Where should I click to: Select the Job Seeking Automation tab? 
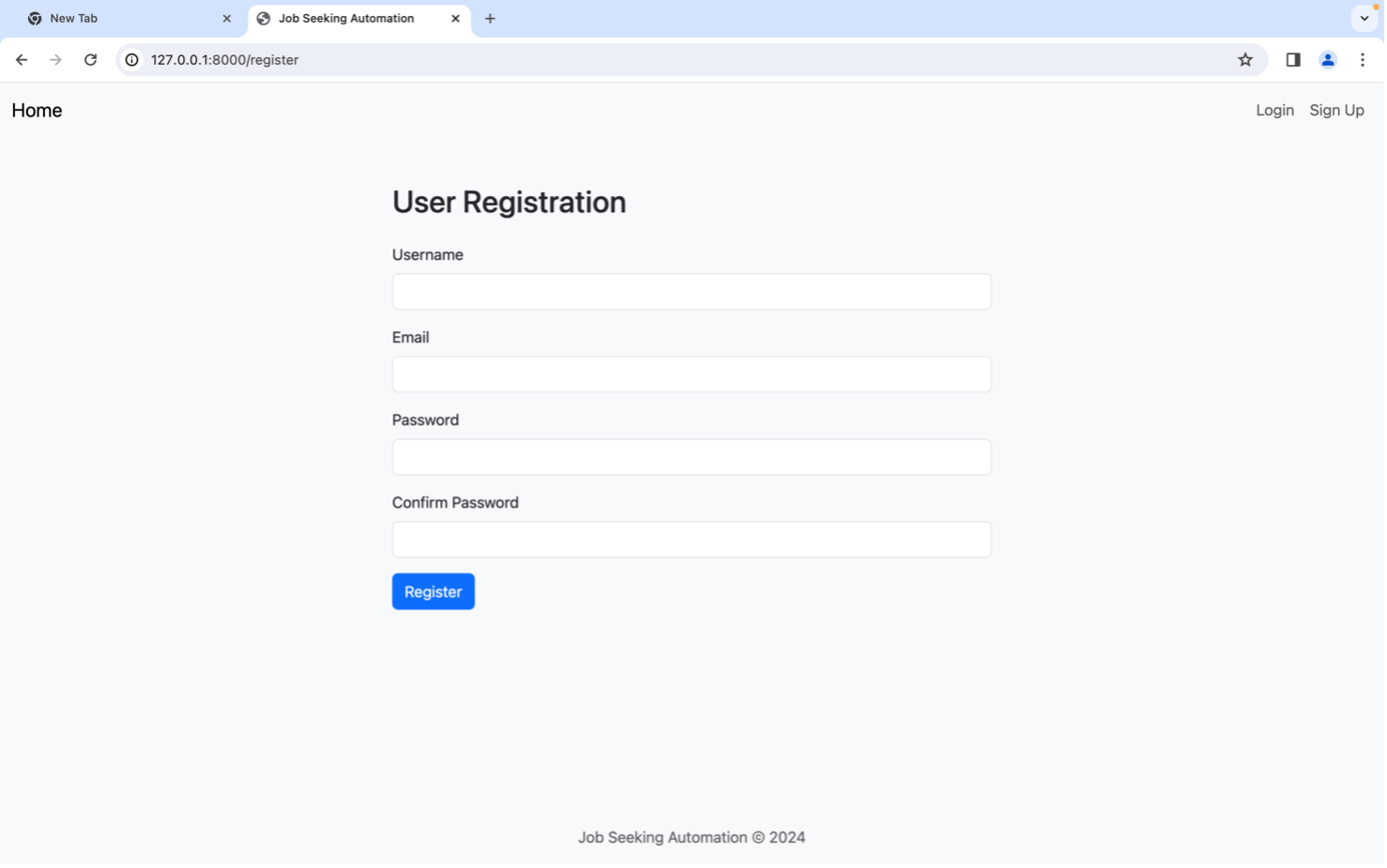coord(347,19)
